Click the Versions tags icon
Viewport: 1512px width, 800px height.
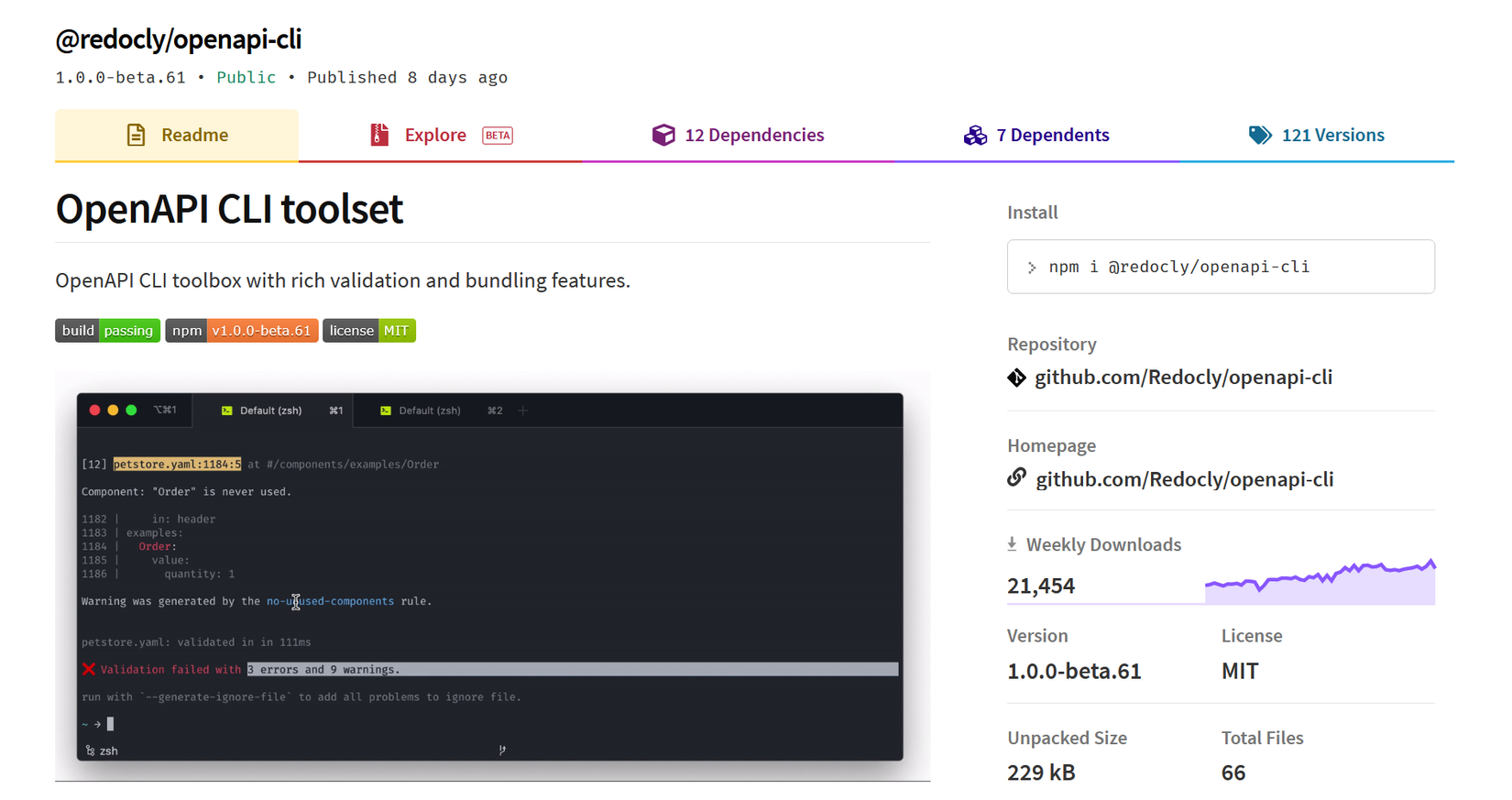(1260, 135)
